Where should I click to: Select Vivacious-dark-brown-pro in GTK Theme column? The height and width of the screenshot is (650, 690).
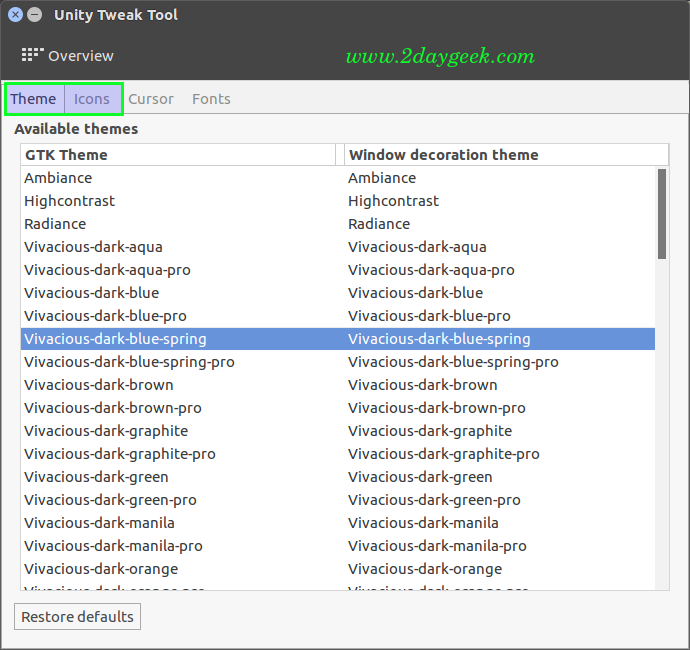tap(113, 408)
